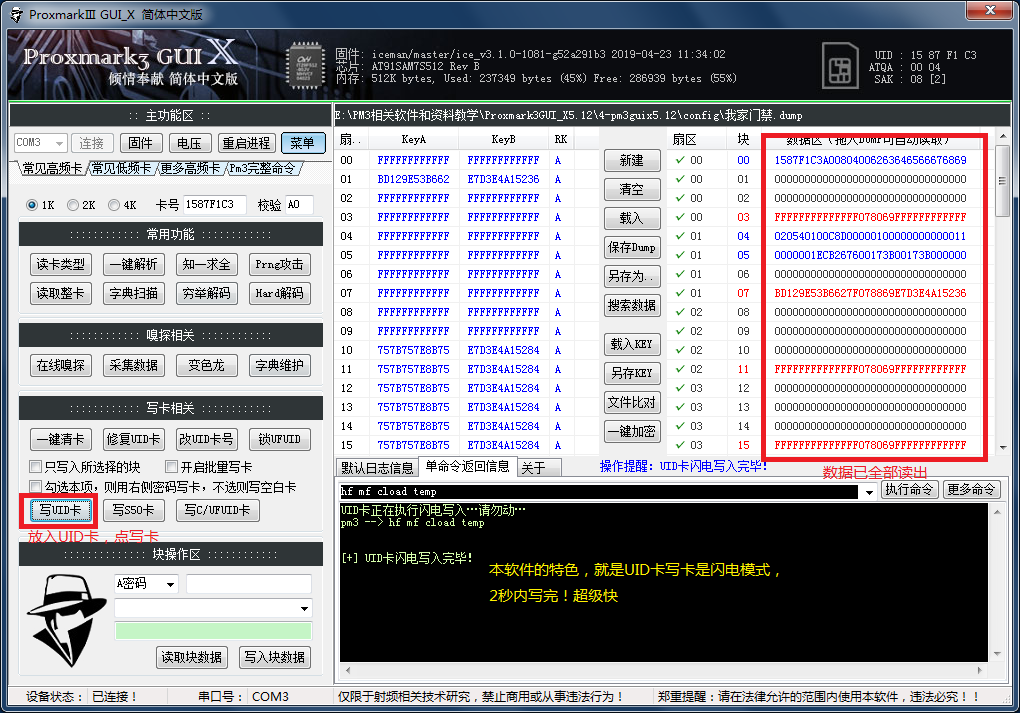Click the console horizontal scrollbar
This screenshot has height=713, width=1020.
pyautogui.click(x=664, y=670)
